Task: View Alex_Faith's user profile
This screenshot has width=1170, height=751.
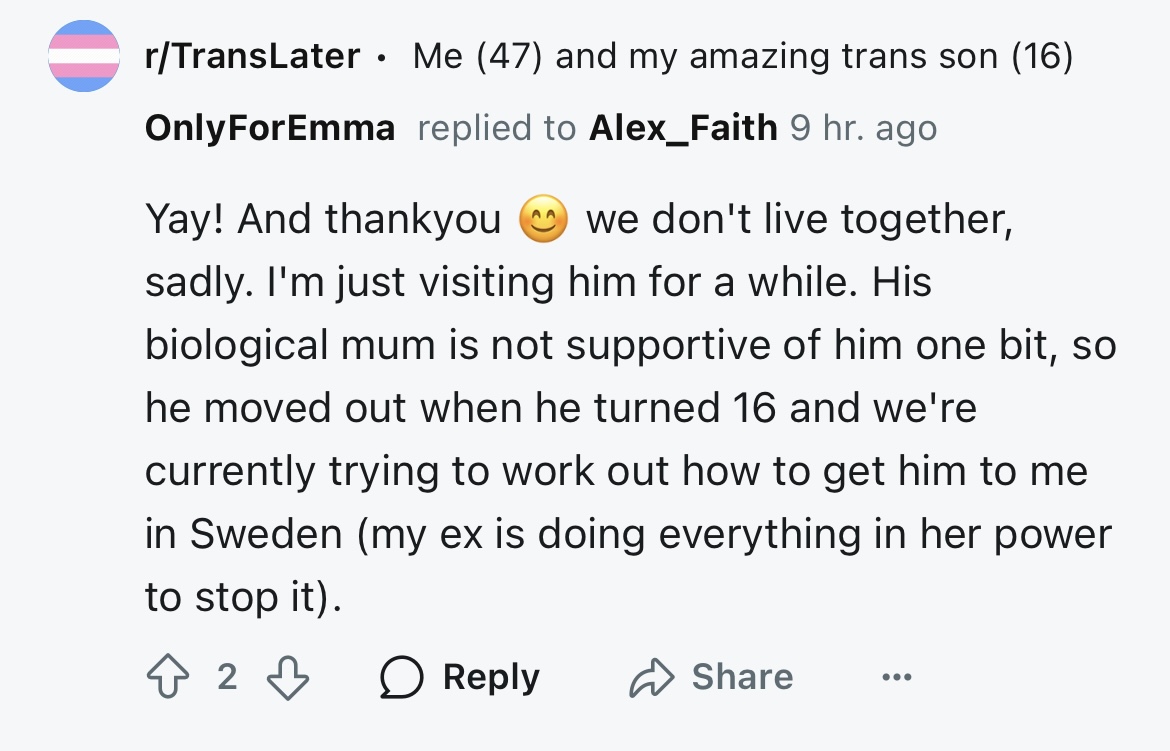Action: pyautogui.click(x=683, y=128)
